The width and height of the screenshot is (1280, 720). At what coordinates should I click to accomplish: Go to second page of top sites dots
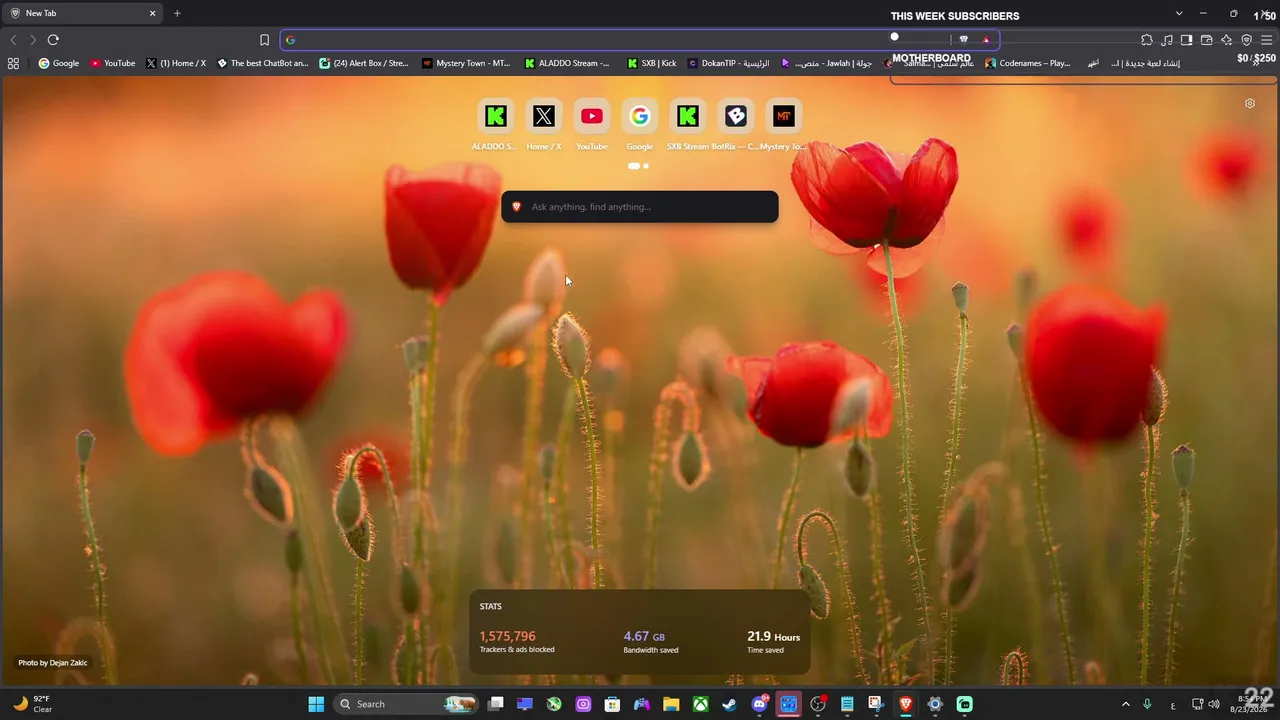(646, 166)
